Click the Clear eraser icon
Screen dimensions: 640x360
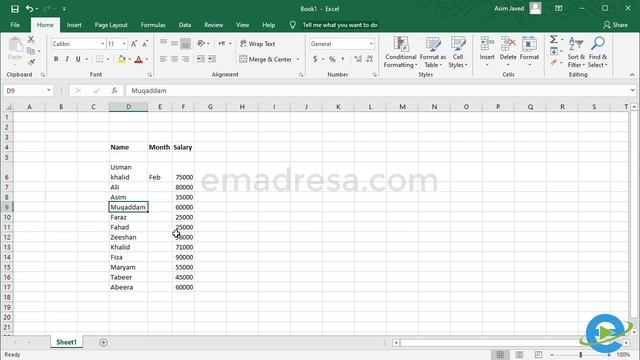pyautogui.click(x=553, y=62)
